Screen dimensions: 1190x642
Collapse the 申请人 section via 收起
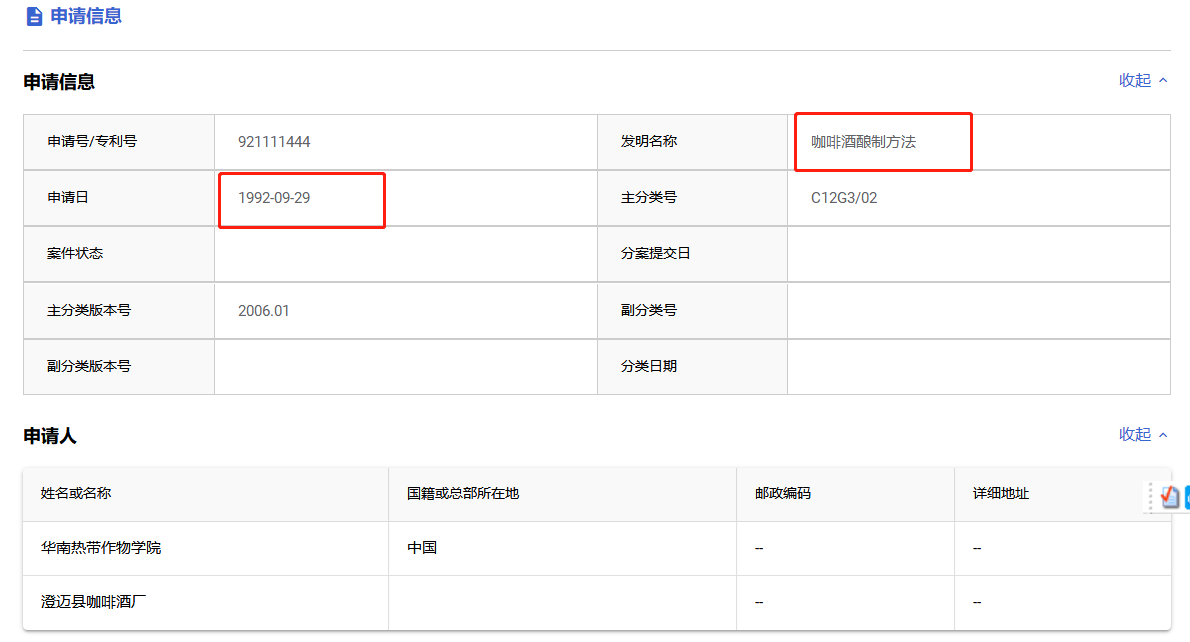click(1135, 435)
